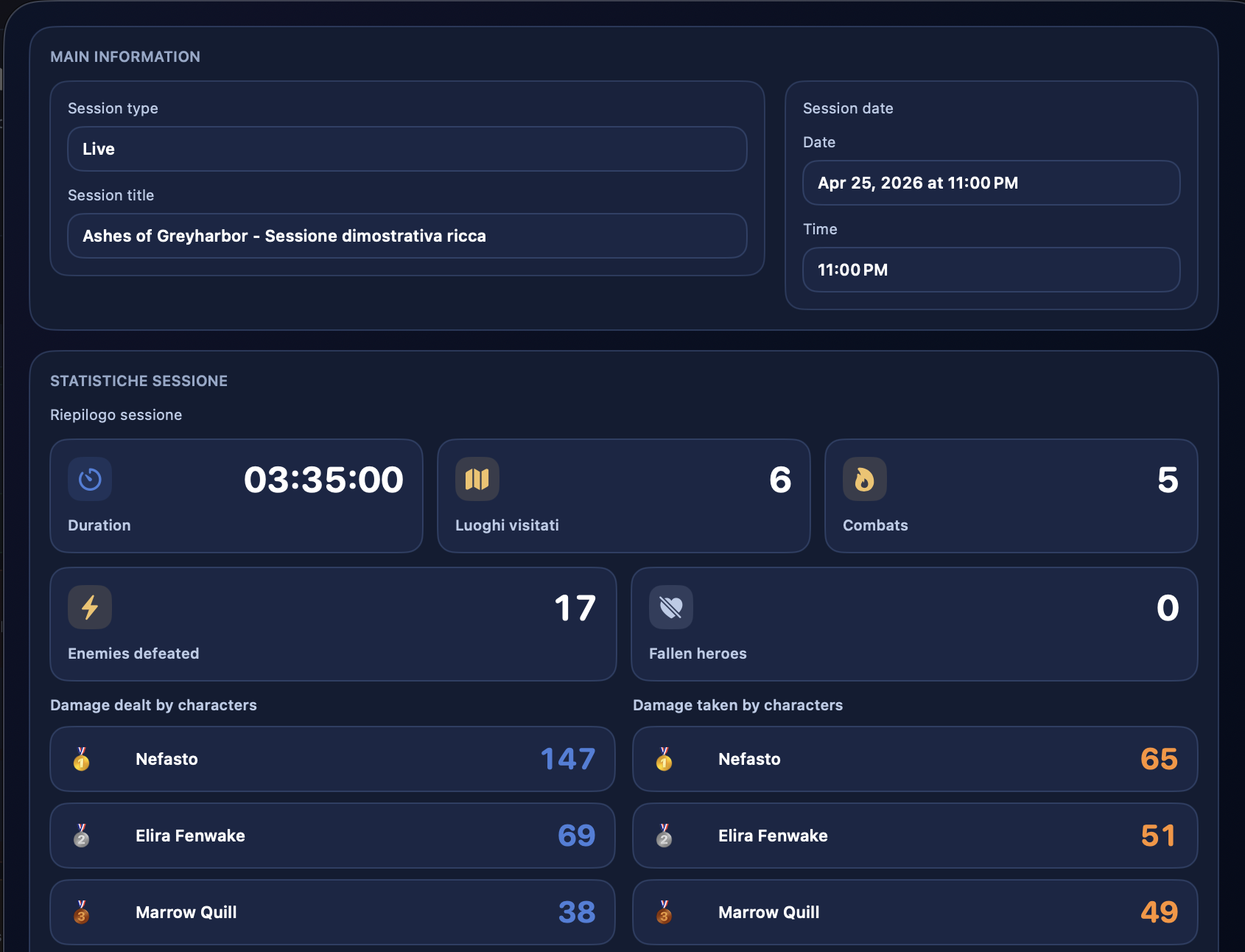Click the gold medal next to Nefasto's damage dealt

(x=81, y=759)
